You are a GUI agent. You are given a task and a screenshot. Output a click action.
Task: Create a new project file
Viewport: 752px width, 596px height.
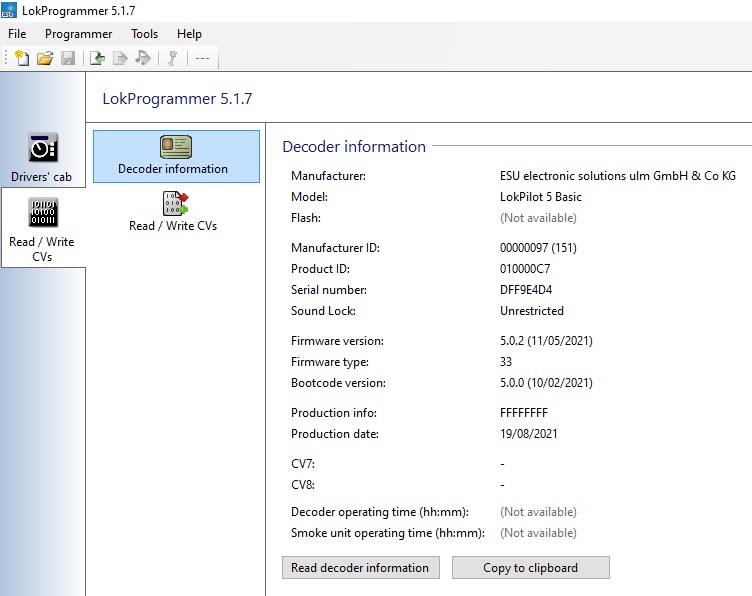click(22, 58)
